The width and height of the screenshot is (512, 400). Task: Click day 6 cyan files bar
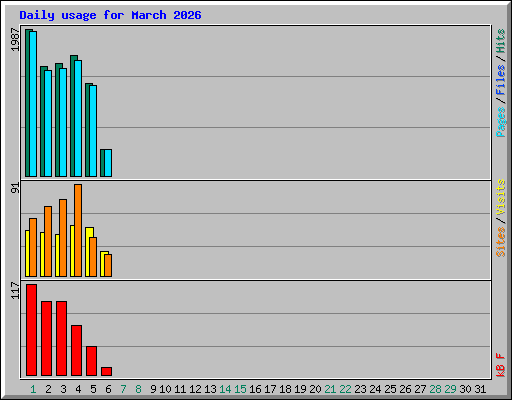108,163
